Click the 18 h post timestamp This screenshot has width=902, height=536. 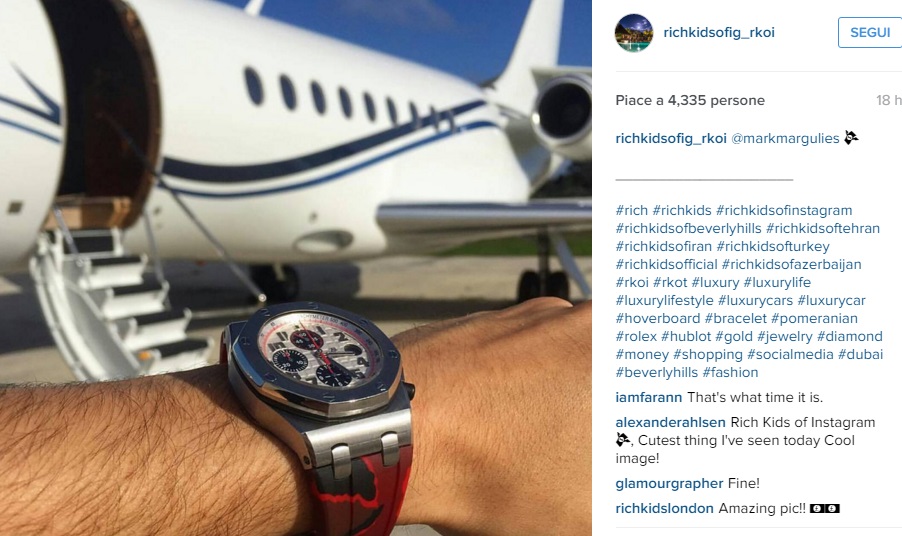pyautogui.click(x=888, y=100)
